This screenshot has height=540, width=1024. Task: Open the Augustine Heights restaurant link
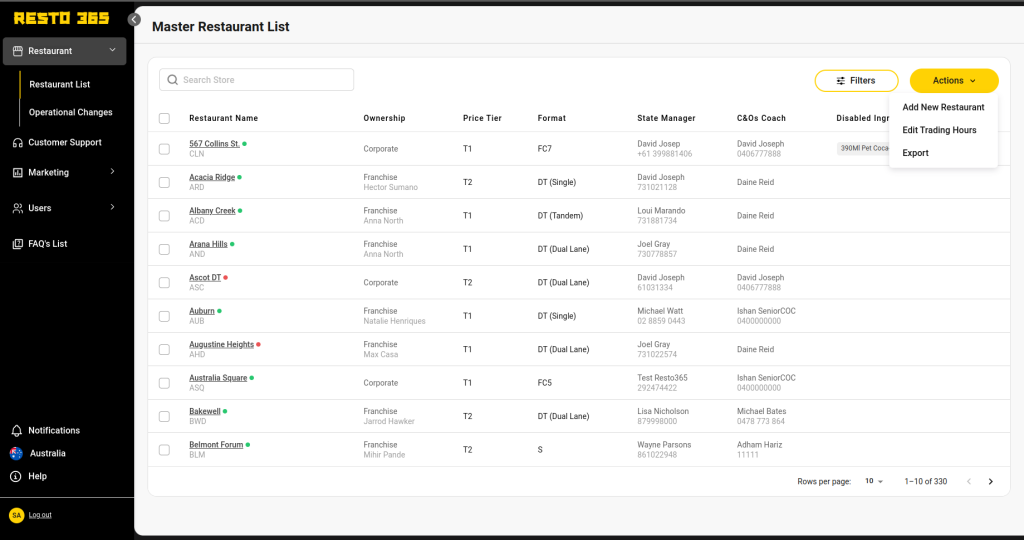[221, 344]
